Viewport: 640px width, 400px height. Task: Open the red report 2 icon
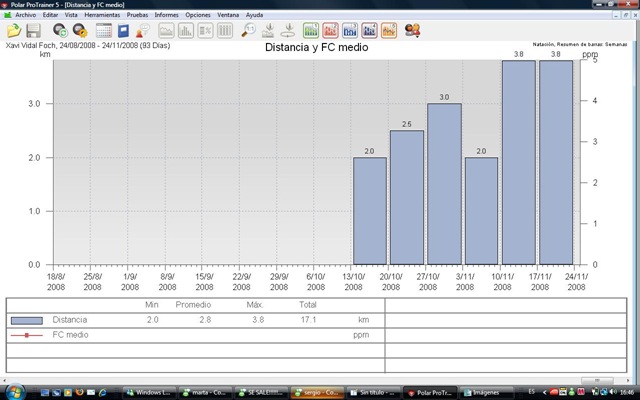pyautogui.click(x=331, y=31)
